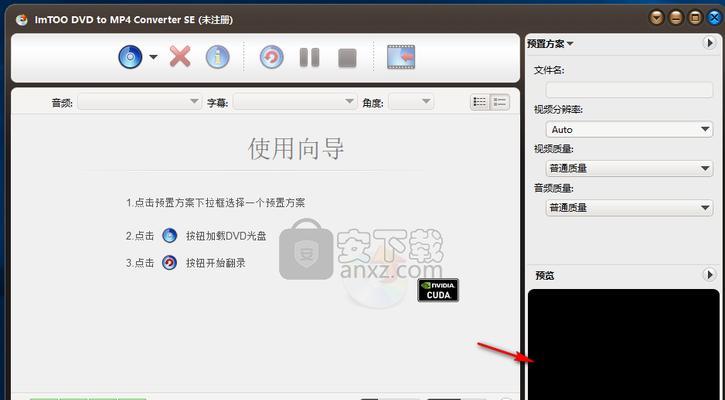This screenshot has width=725, height=400.
Task: Click the arrow button beside 预置方案 panel
Action: (709, 43)
